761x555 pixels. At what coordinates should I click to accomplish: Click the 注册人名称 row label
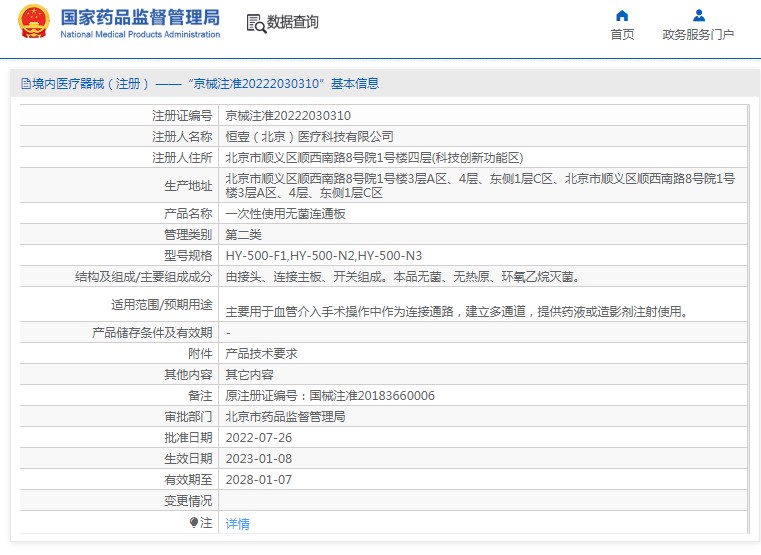tap(182, 137)
